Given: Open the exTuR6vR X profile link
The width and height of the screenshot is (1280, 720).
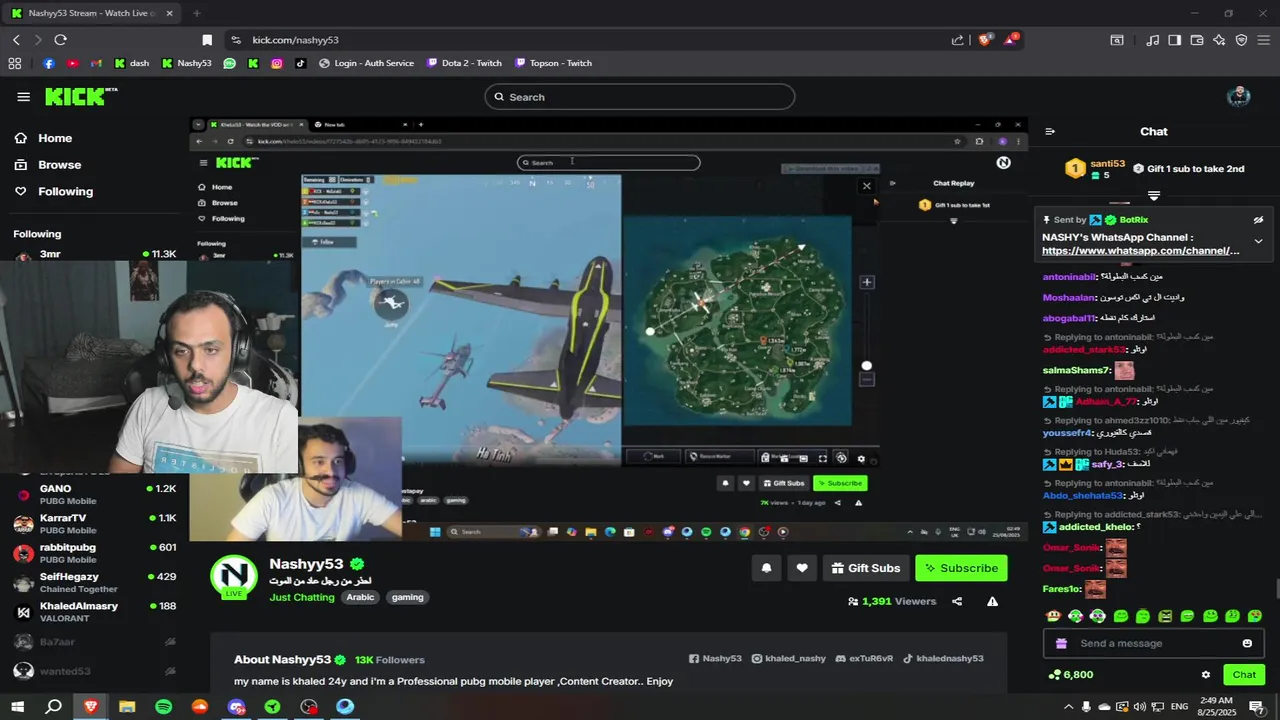Looking at the screenshot, I should 864,659.
